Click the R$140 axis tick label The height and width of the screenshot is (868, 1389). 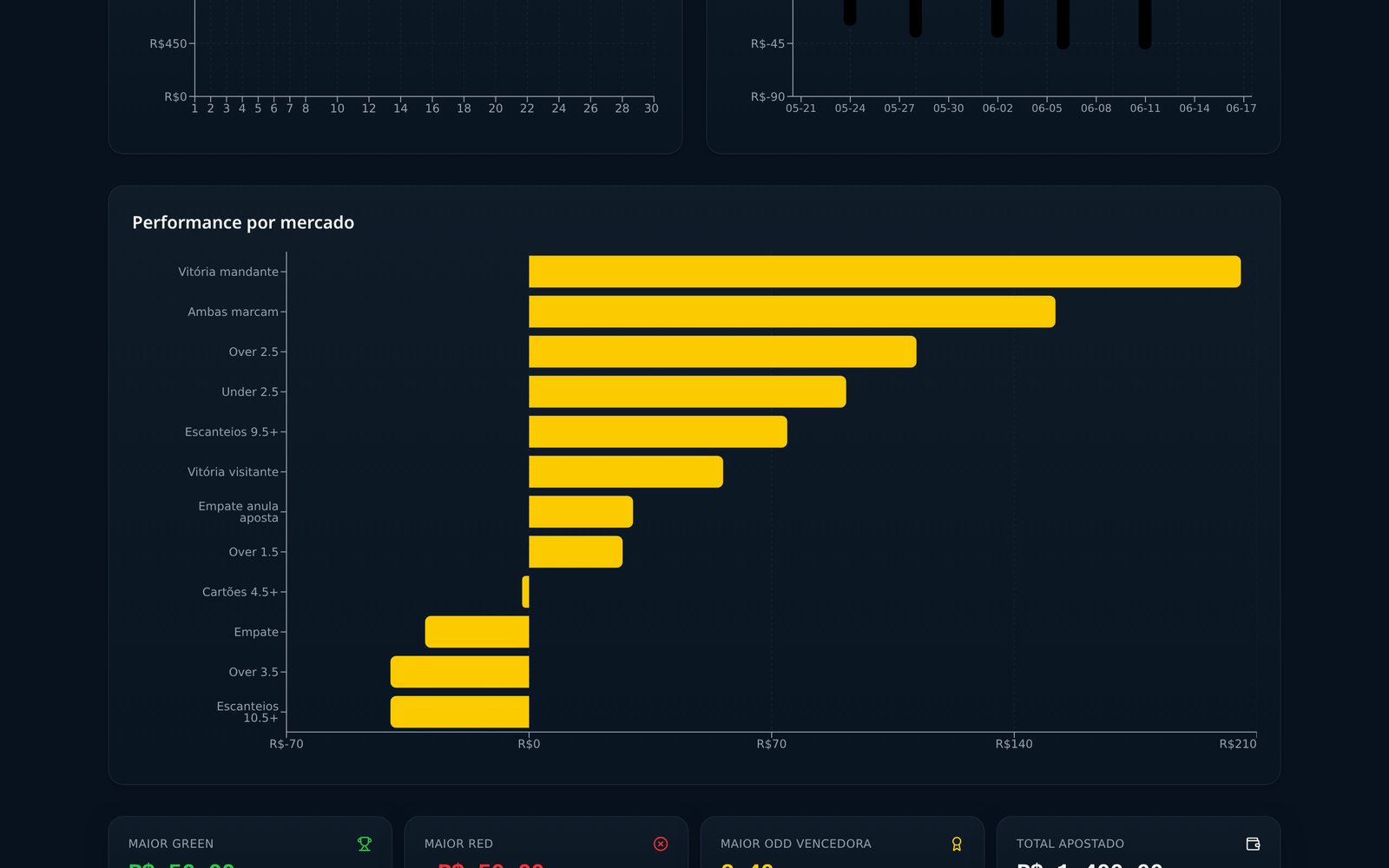pos(1014,744)
